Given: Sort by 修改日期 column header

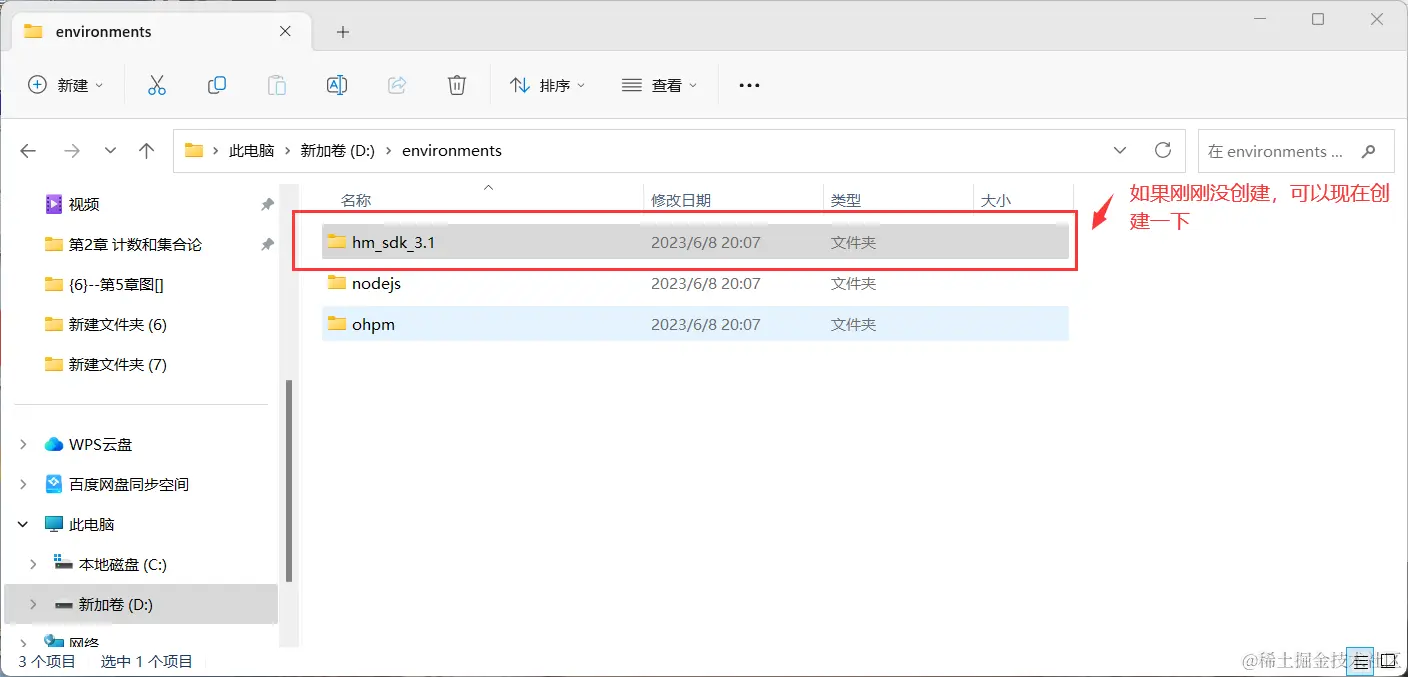Looking at the screenshot, I should 681,200.
